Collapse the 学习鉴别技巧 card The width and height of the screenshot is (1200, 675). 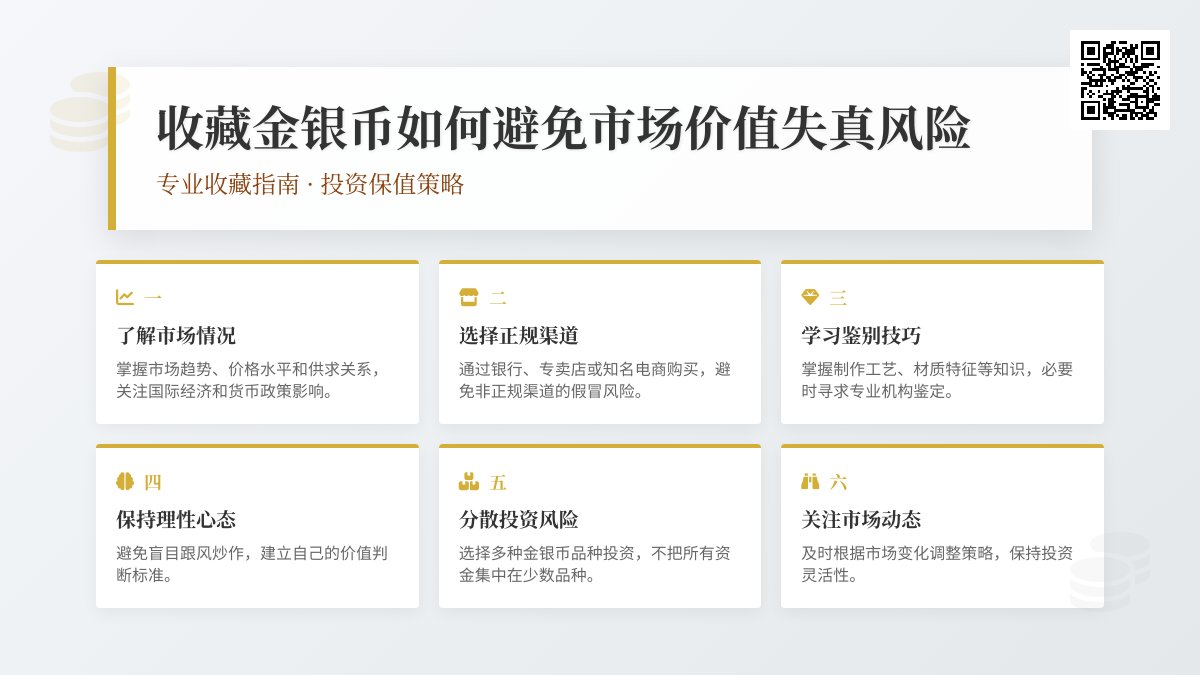point(941,341)
